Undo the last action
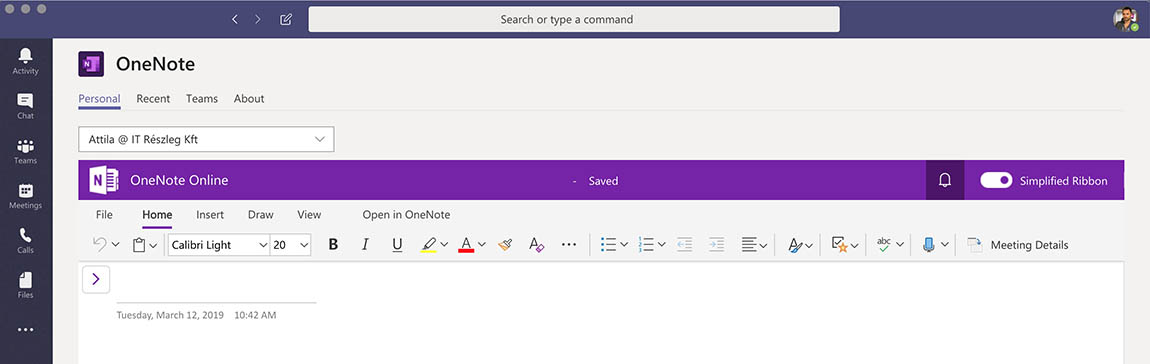 [x=100, y=244]
